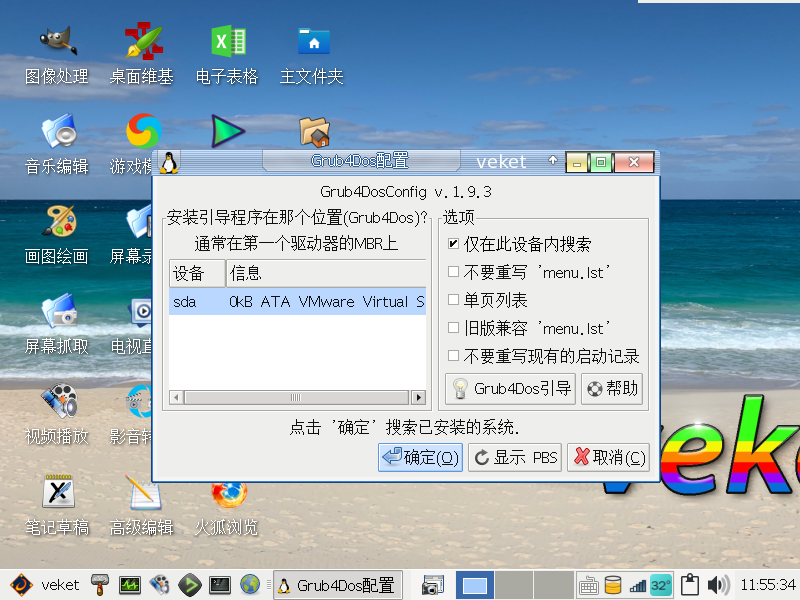Click the paint palette taskbar launcher

click(159, 585)
